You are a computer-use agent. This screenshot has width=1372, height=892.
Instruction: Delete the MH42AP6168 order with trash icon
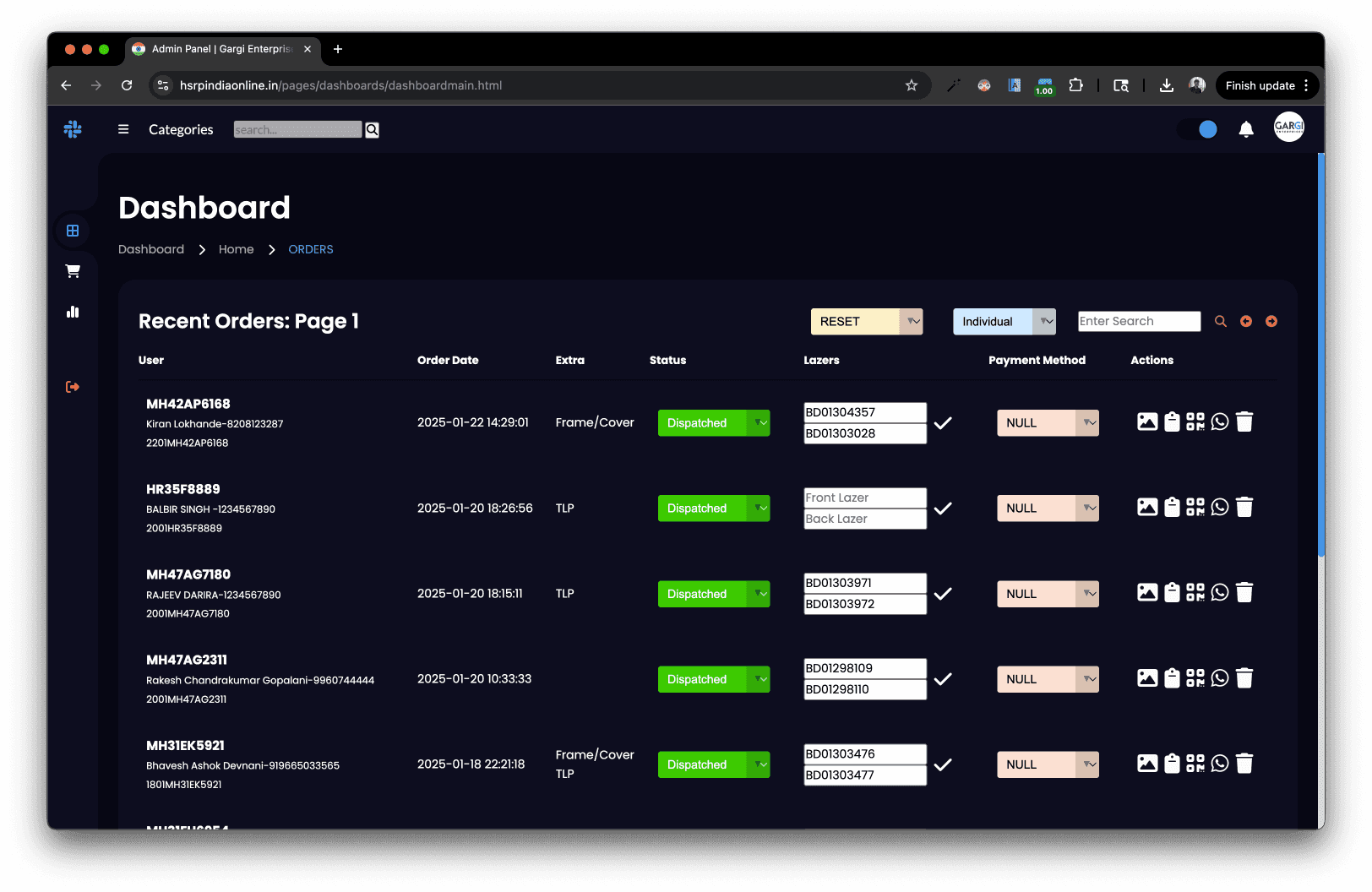point(1244,422)
